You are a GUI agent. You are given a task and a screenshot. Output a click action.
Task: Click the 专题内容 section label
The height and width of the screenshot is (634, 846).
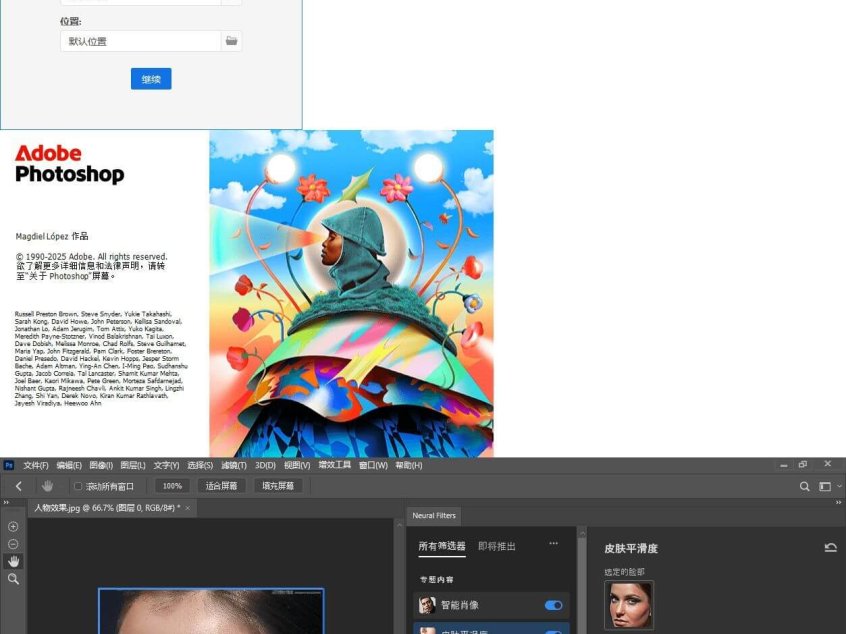(436, 580)
